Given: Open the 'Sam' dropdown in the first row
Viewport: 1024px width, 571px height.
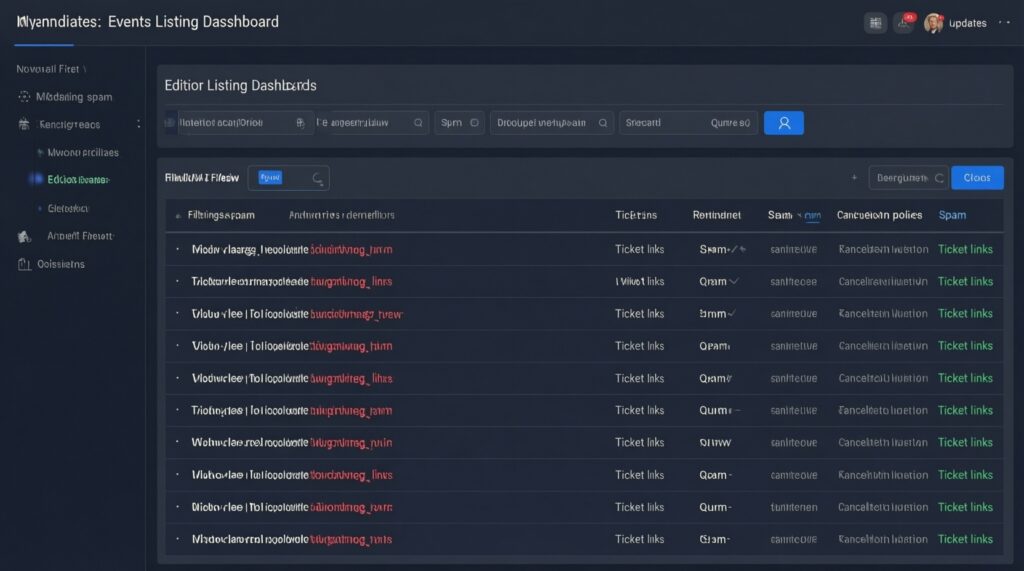Looking at the screenshot, I should click(722, 249).
